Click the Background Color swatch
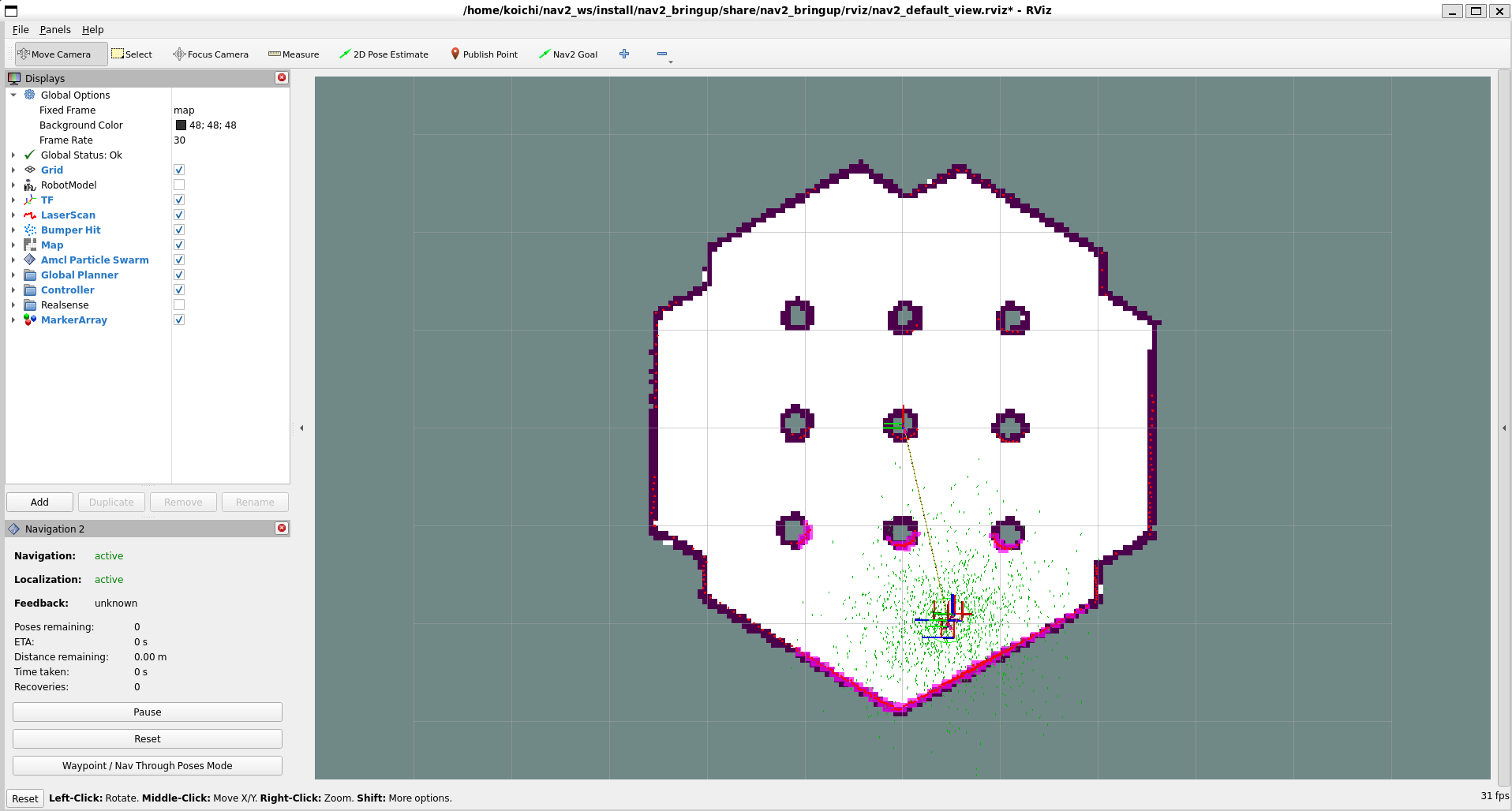1512x811 pixels. pyautogui.click(x=181, y=125)
